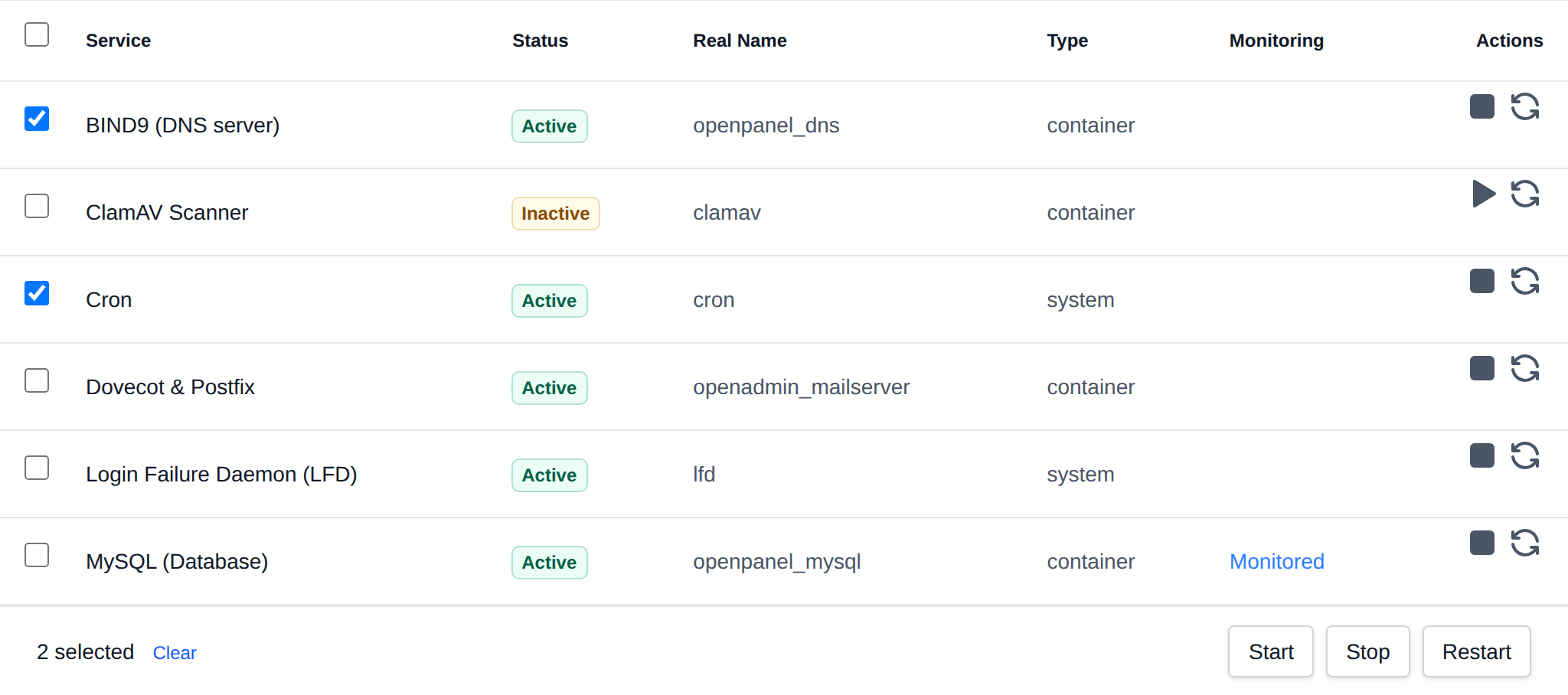Restart Login Failure Daemon via row icon
Image resolution: width=1568 pixels, height=695 pixels.
coord(1525,455)
